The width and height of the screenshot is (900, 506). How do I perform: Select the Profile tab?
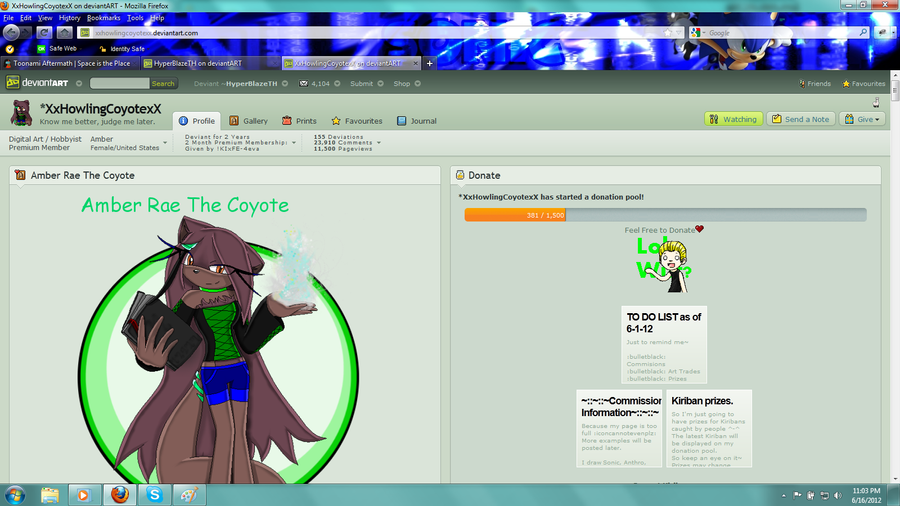196,120
